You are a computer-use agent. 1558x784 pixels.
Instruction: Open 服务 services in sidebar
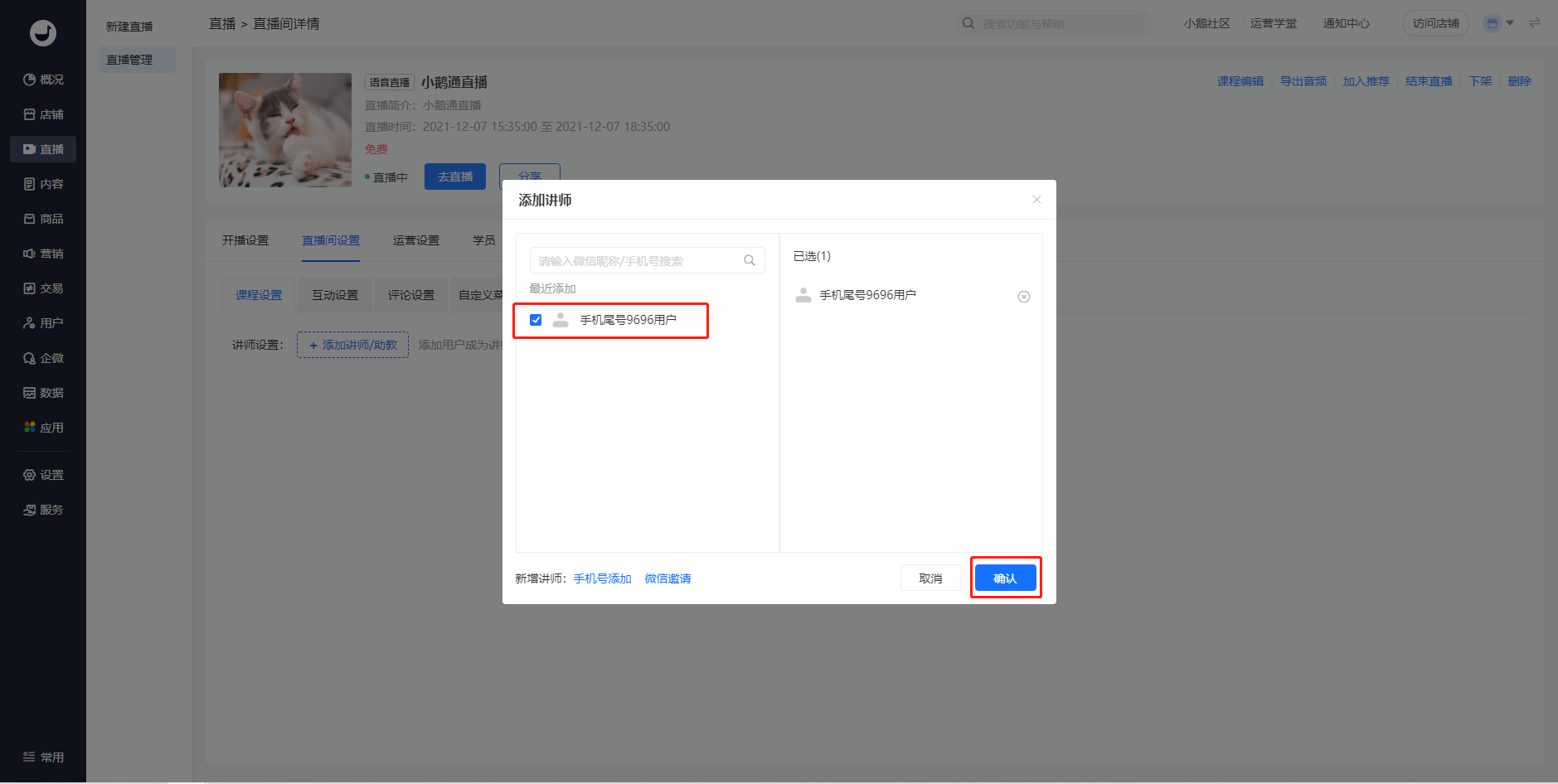tap(43, 510)
